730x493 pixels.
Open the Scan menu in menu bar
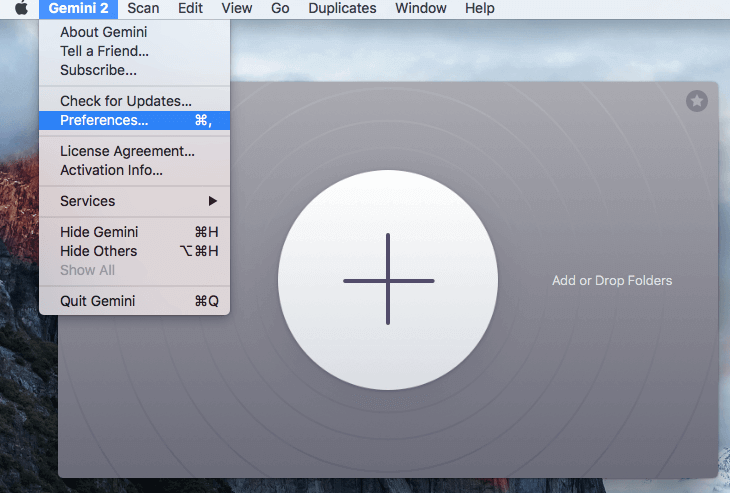point(143,8)
